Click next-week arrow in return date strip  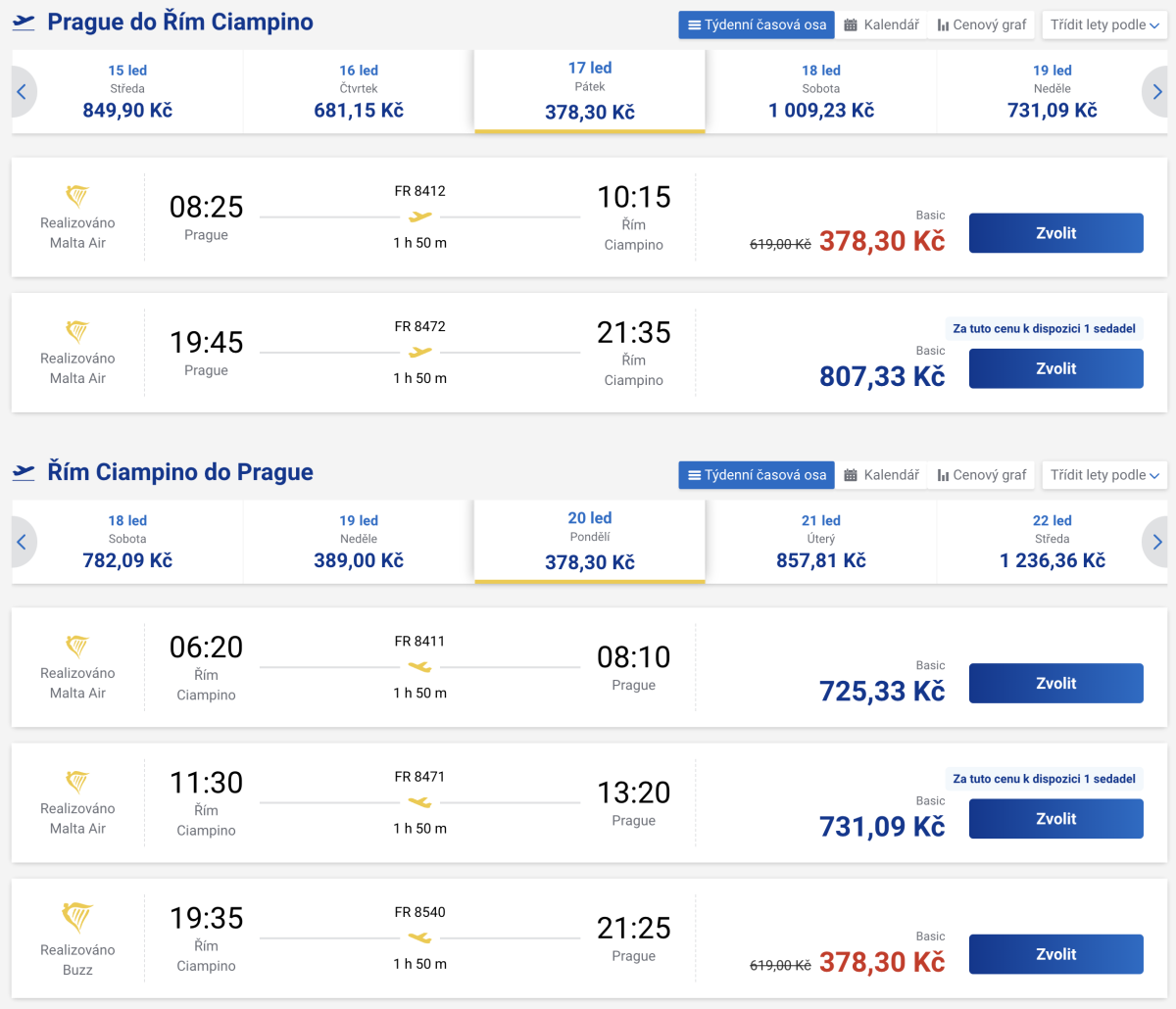point(1156,542)
